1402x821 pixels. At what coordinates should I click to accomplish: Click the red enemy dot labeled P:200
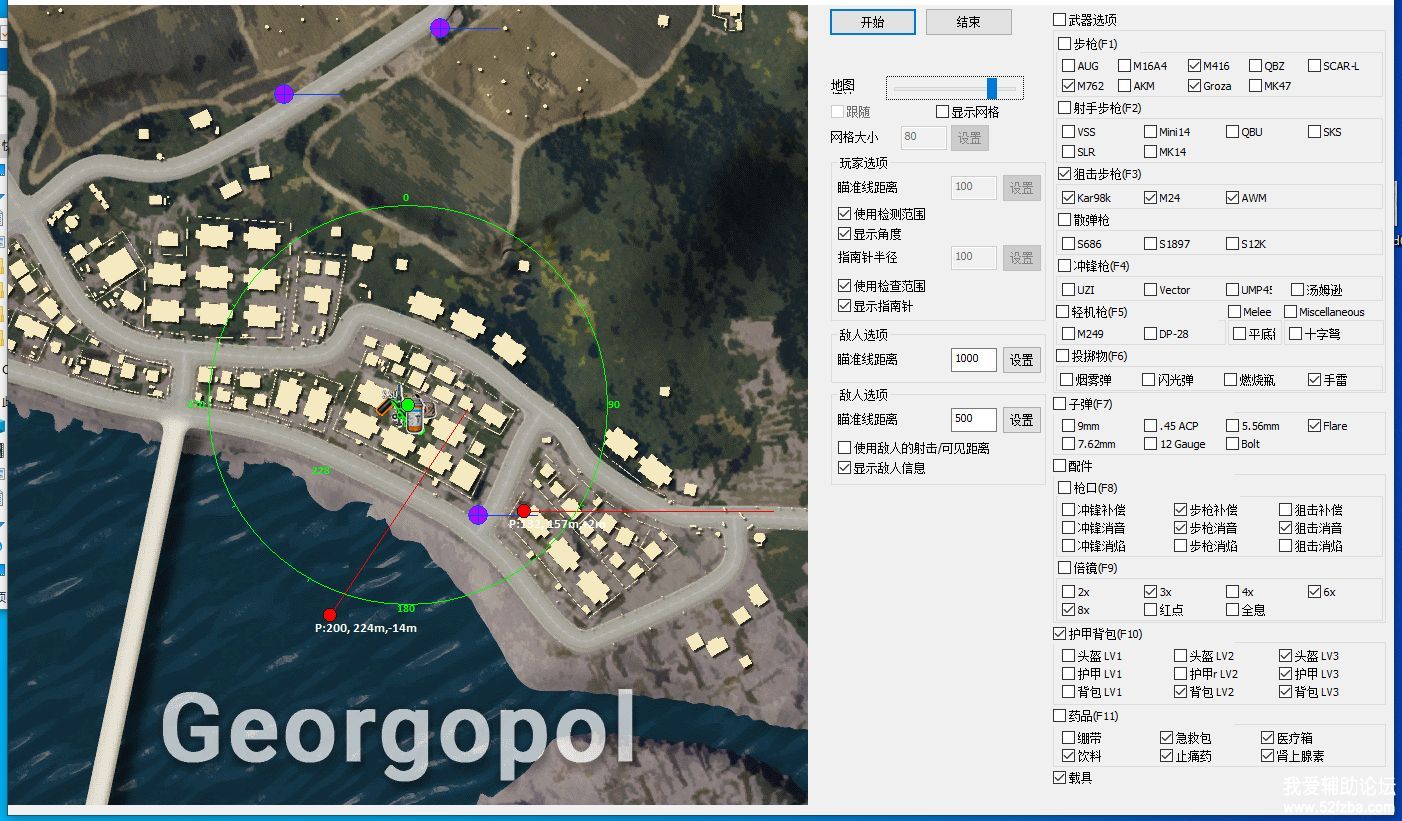pos(330,614)
